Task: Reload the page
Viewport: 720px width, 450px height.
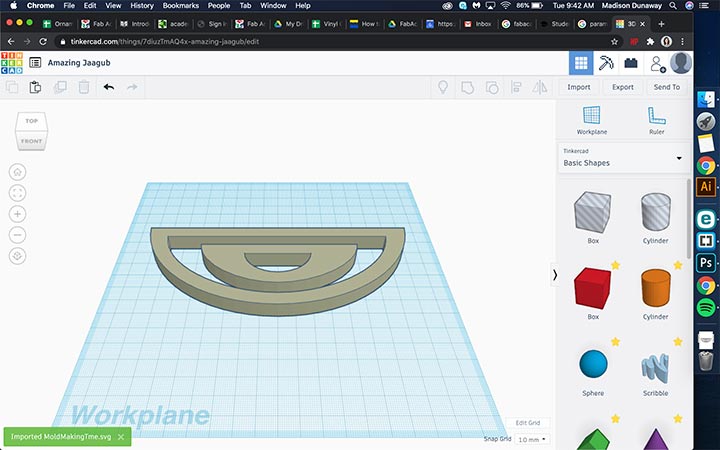Action: coord(43,41)
